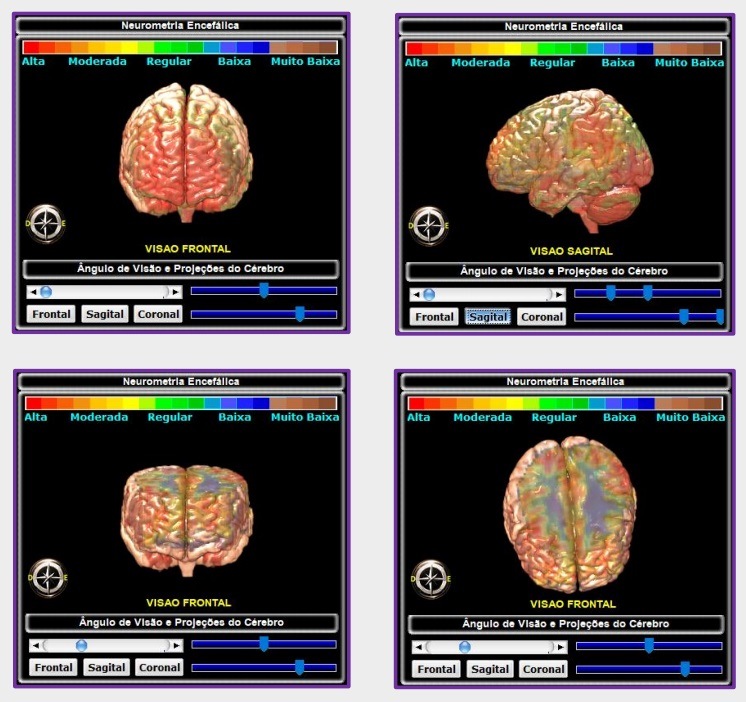Click upper blue slider handle in bottom-right panel

[648, 645]
